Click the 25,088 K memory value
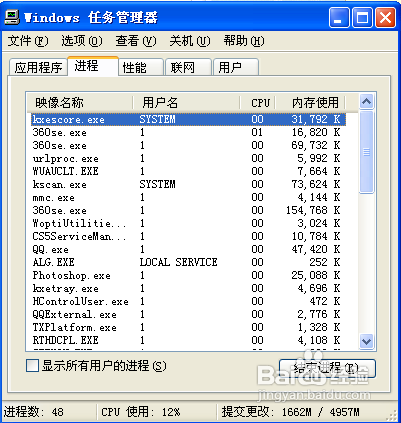The width and height of the screenshot is (401, 423). click(316, 275)
